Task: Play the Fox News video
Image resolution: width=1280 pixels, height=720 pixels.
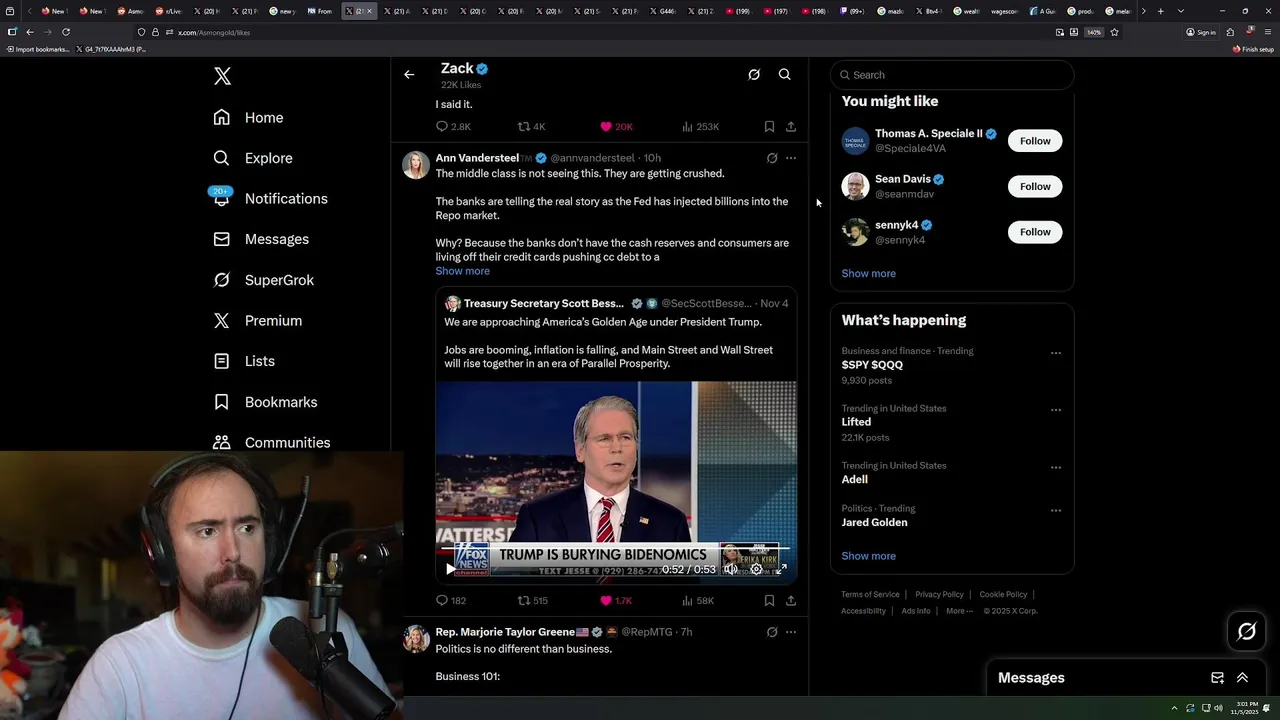Action: [450, 569]
